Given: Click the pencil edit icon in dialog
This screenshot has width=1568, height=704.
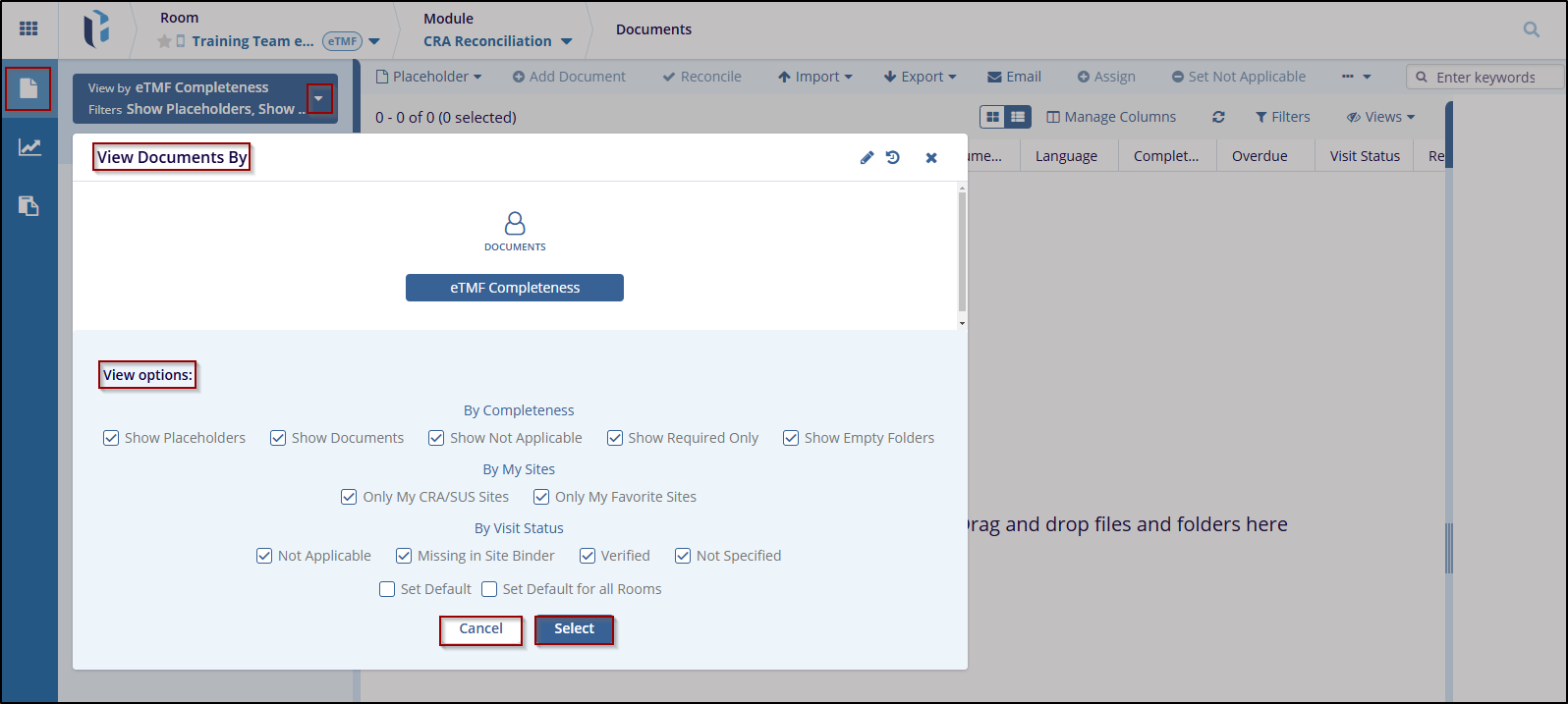Looking at the screenshot, I should [867, 158].
